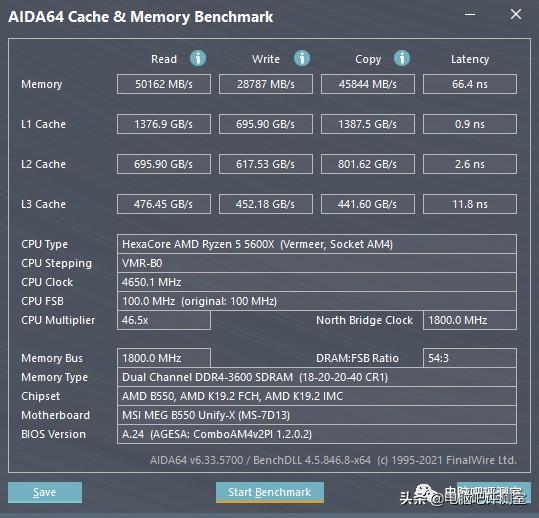Select L2 Cache Latency 2.6 ns
Viewport: 539px width, 518px height.
click(470, 164)
